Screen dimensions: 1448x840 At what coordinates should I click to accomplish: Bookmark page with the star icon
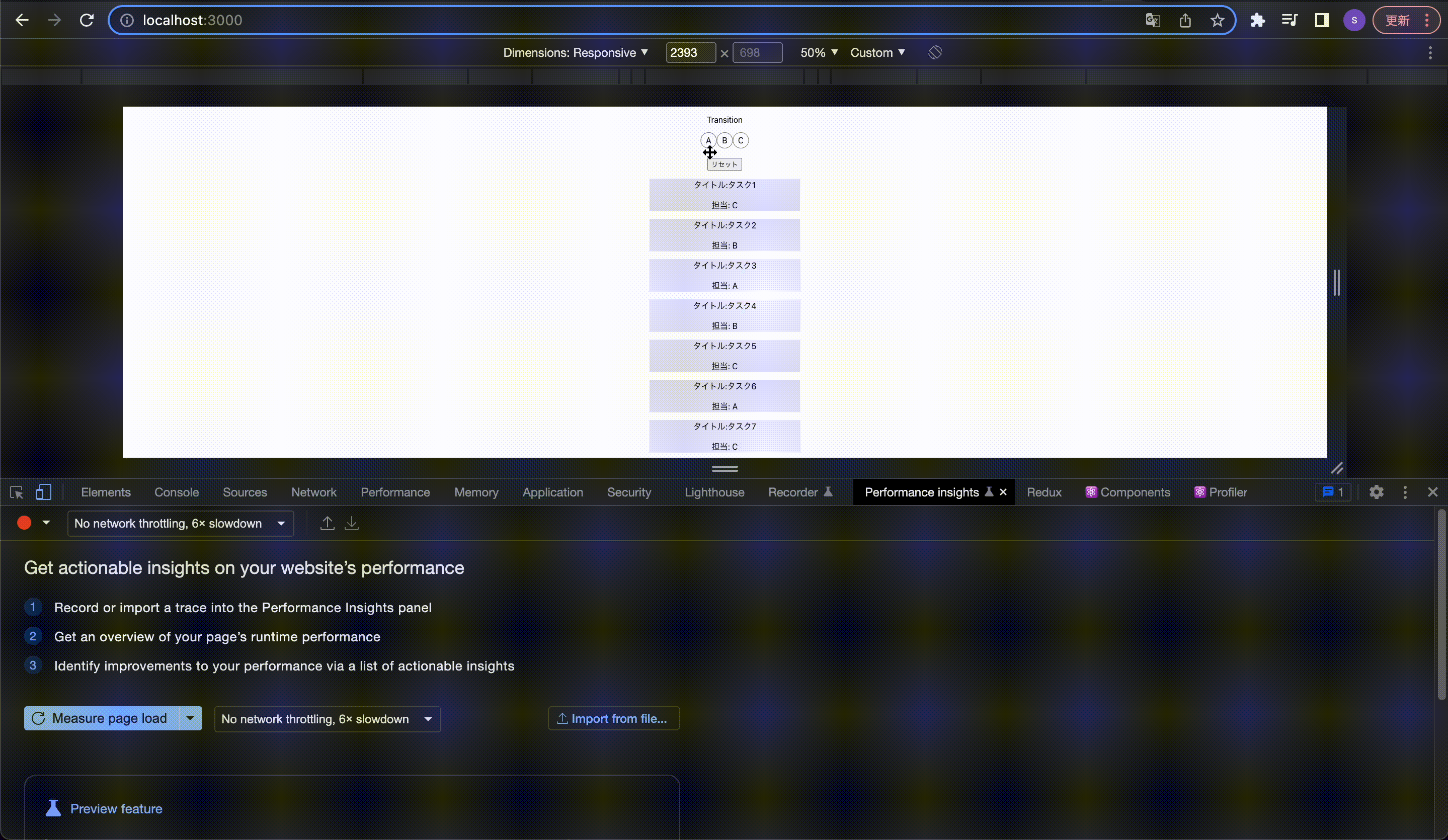click(x=1217, y=21)
